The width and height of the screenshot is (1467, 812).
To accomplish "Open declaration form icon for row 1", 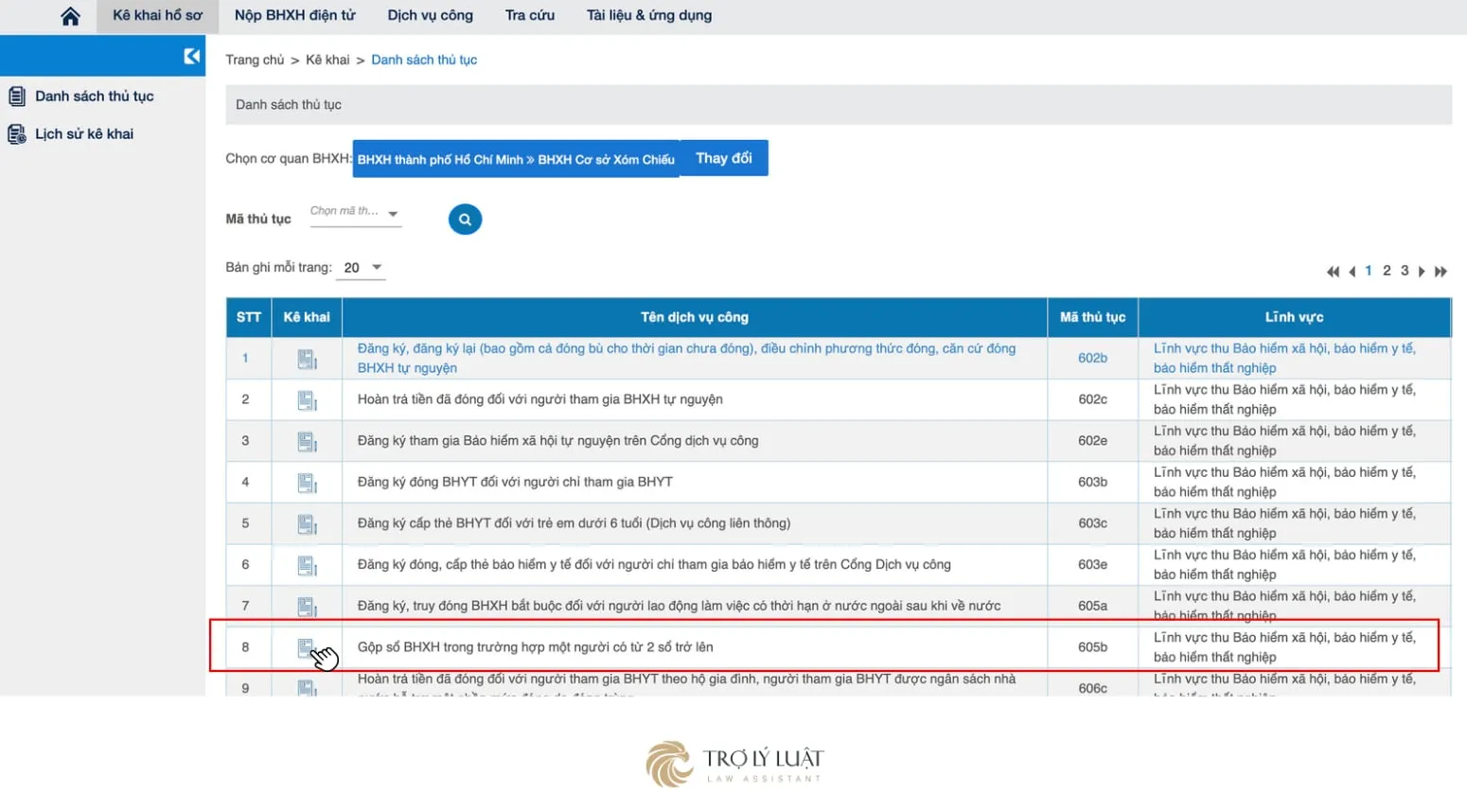I will (x=307, y=359).
